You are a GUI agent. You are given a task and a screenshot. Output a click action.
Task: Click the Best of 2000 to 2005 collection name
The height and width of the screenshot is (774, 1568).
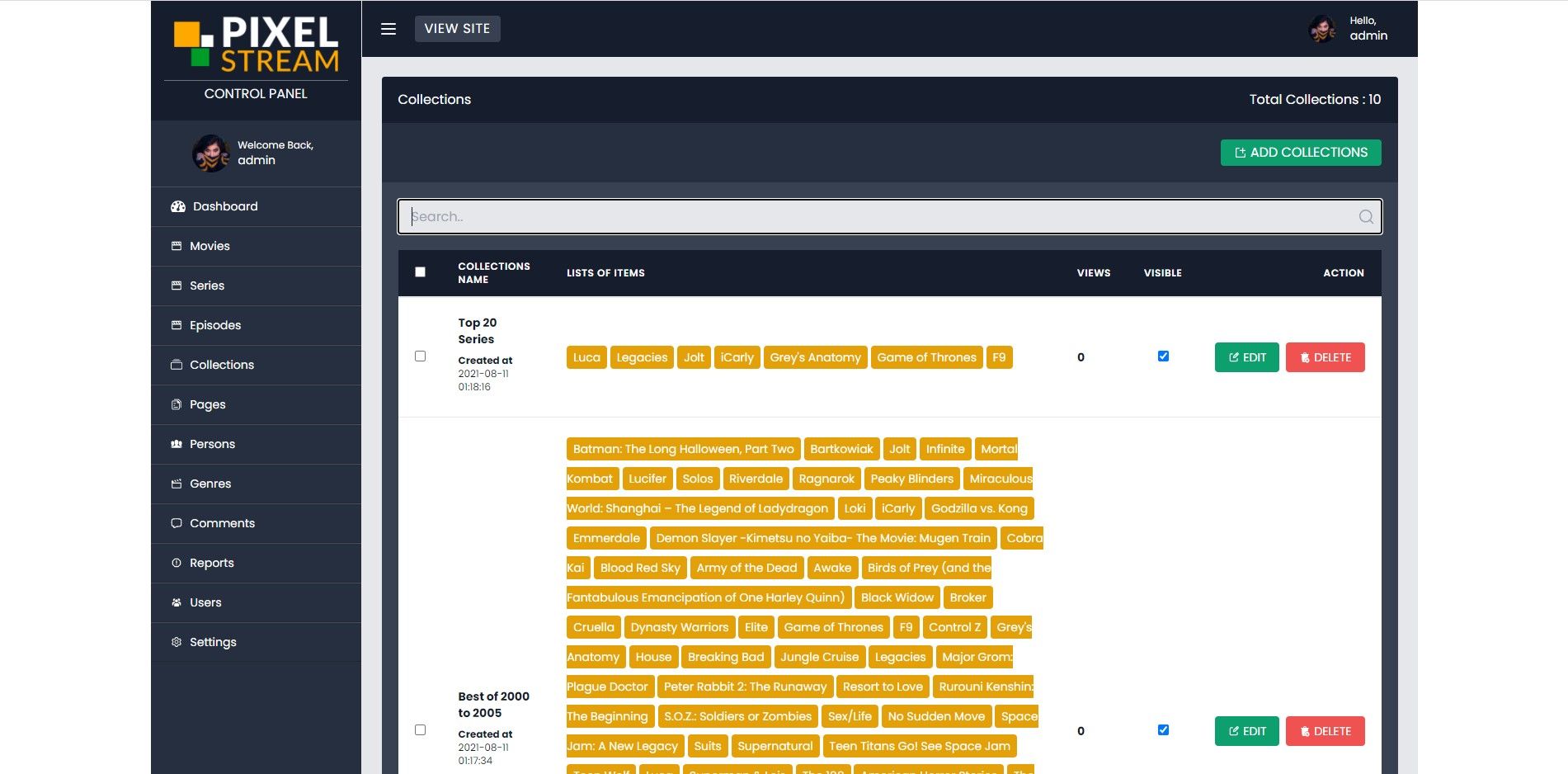494,705
